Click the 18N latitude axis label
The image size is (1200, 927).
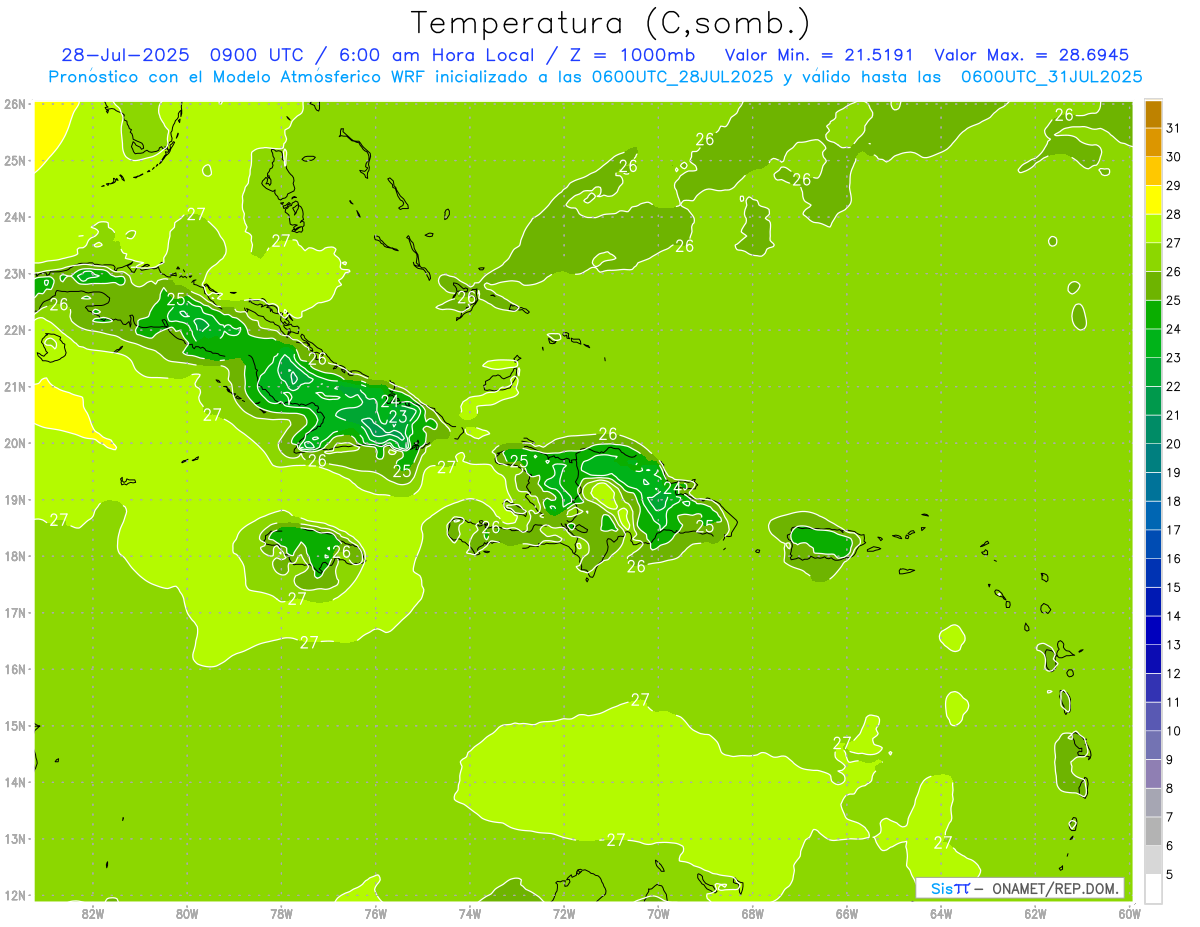click(15, 556)
